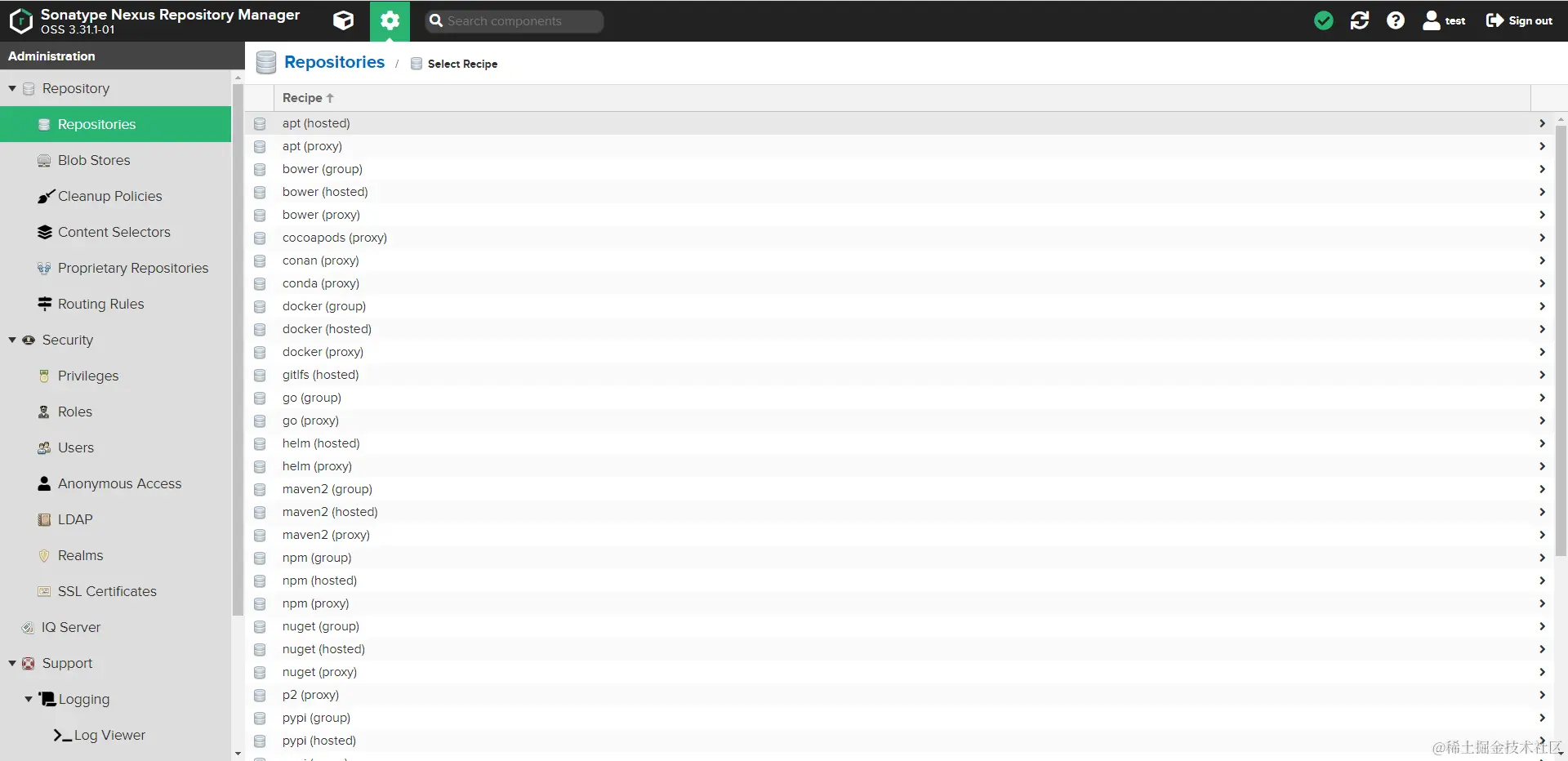Screen dimensions: 1568x761
Task: Click the Administration gear icon
Action: point(390,20)
